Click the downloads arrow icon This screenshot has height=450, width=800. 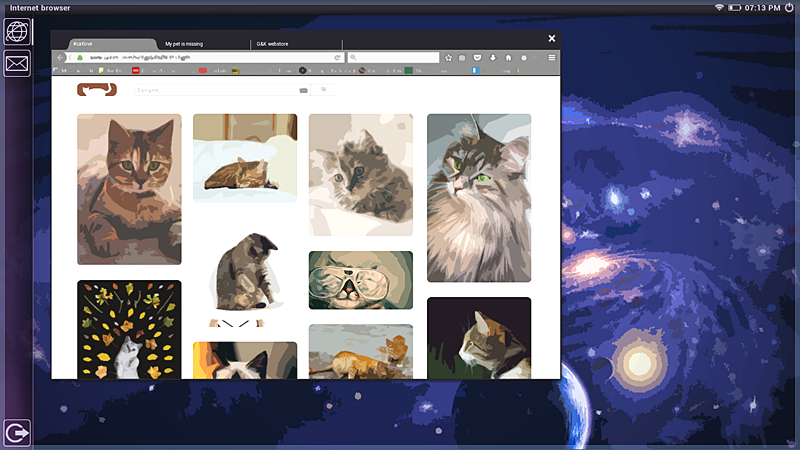[493, 58]
